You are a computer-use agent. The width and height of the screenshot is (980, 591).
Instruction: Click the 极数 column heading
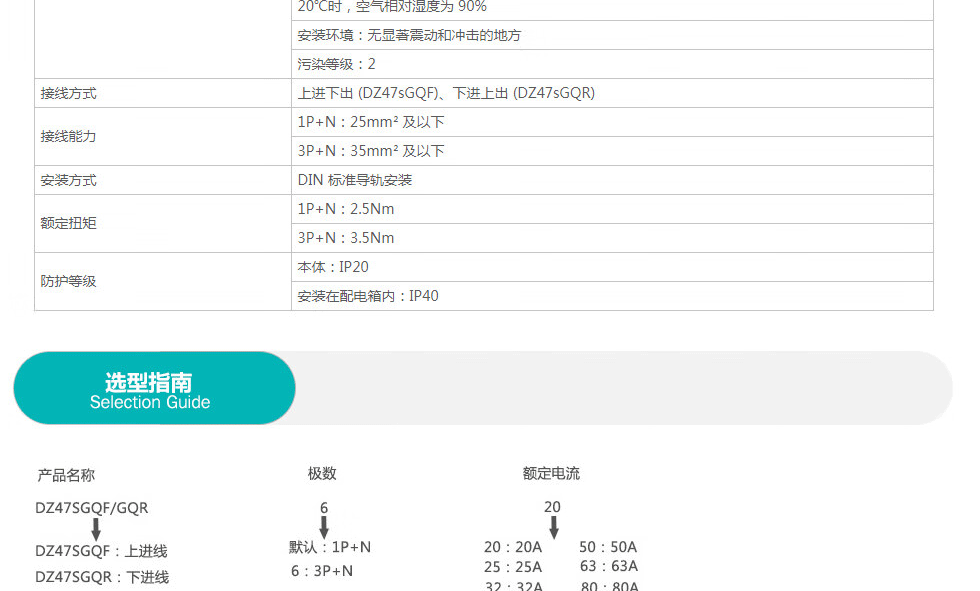pos(322,473)
